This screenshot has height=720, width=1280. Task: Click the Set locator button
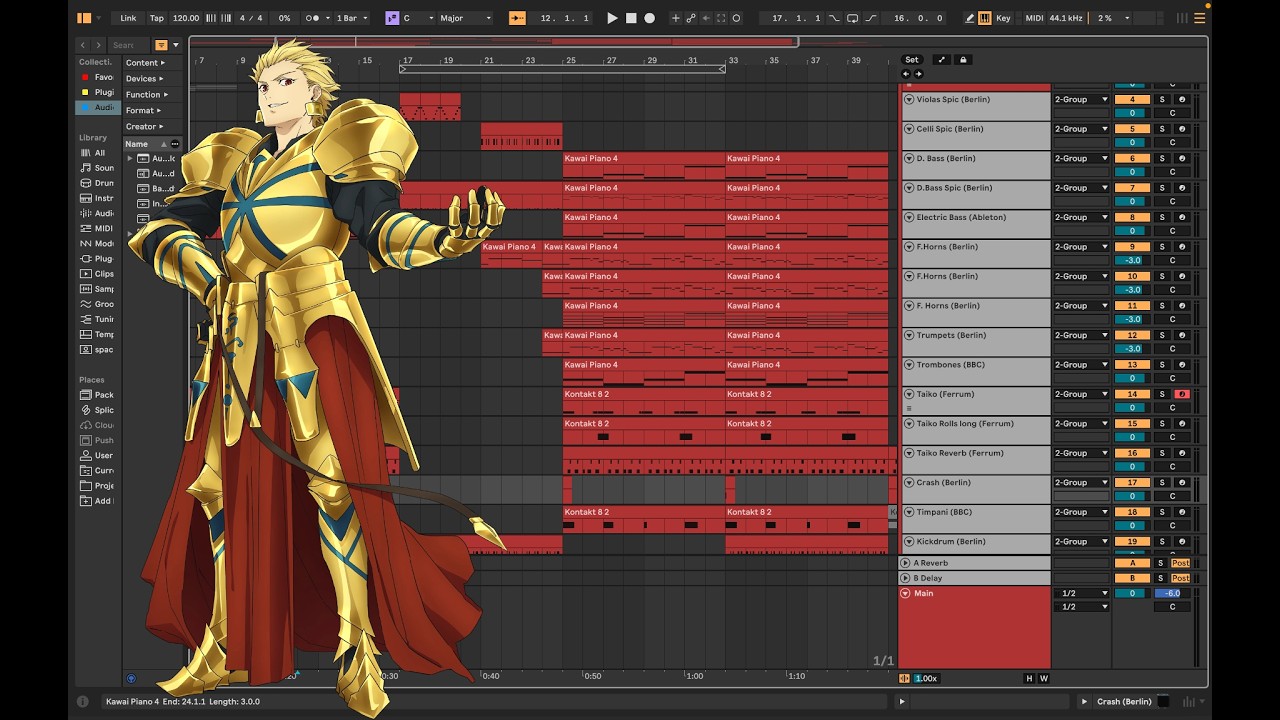pos(912,60)
